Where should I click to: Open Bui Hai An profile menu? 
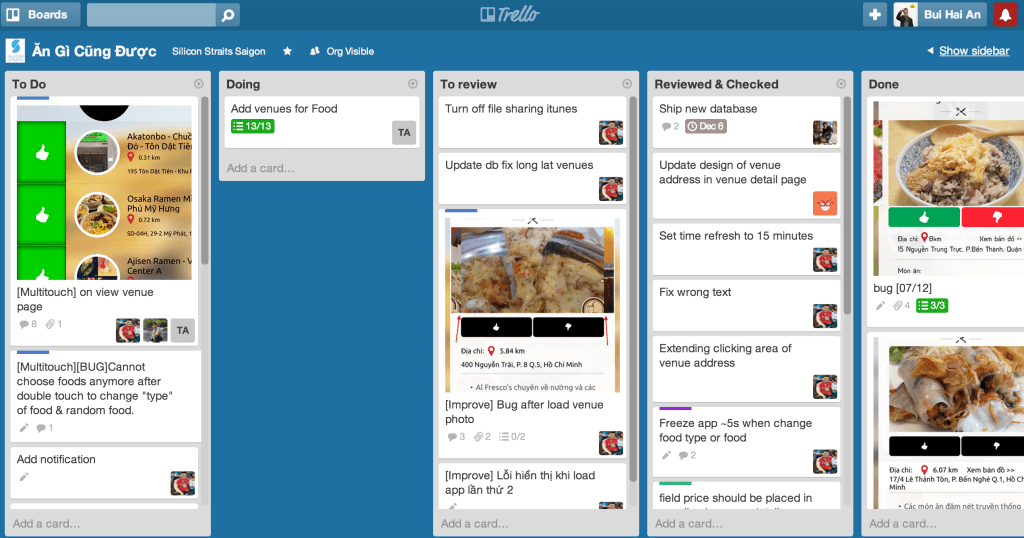[x=939, y=14]
